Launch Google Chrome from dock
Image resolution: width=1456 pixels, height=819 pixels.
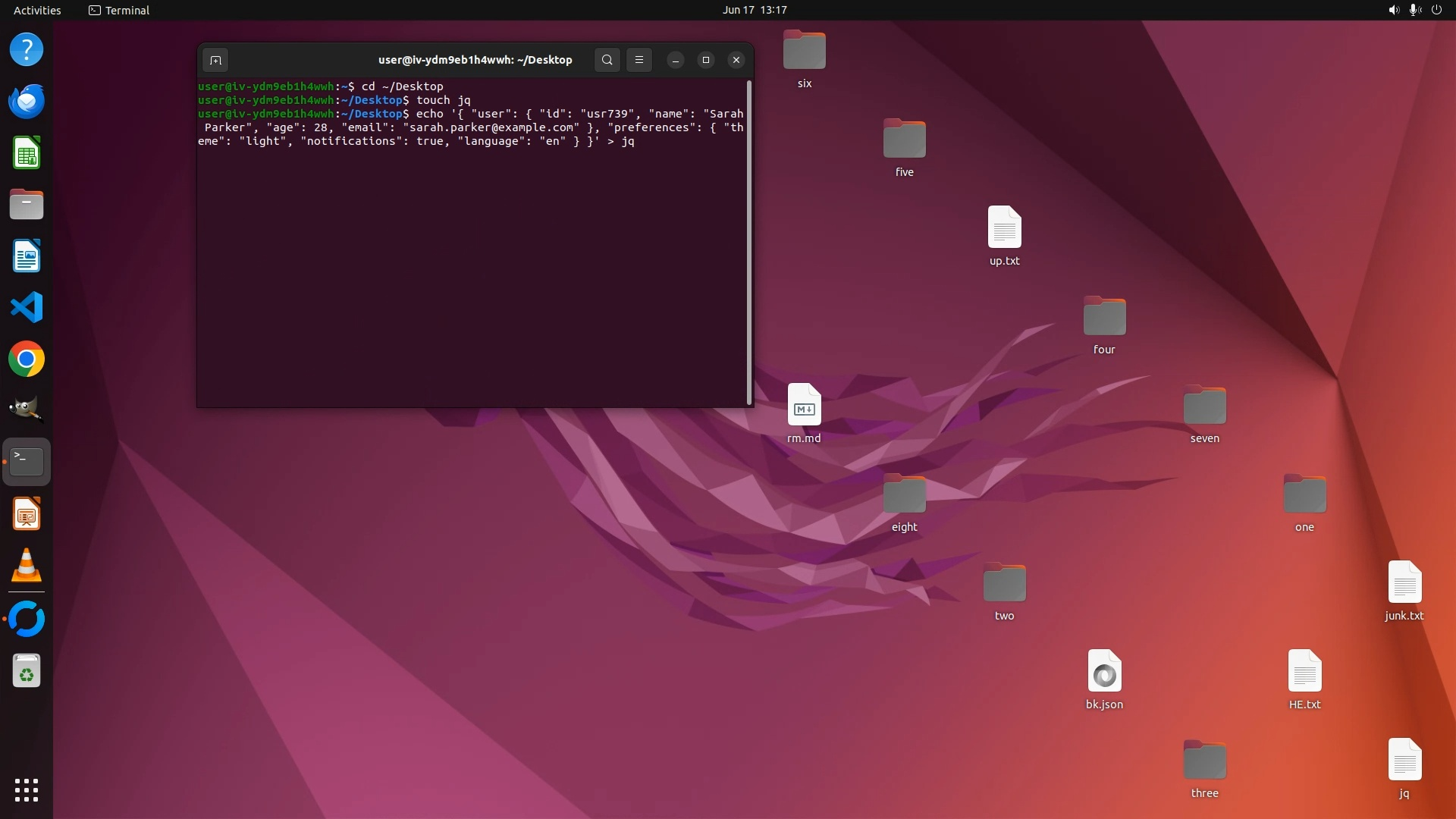click(x=27, y=359)
